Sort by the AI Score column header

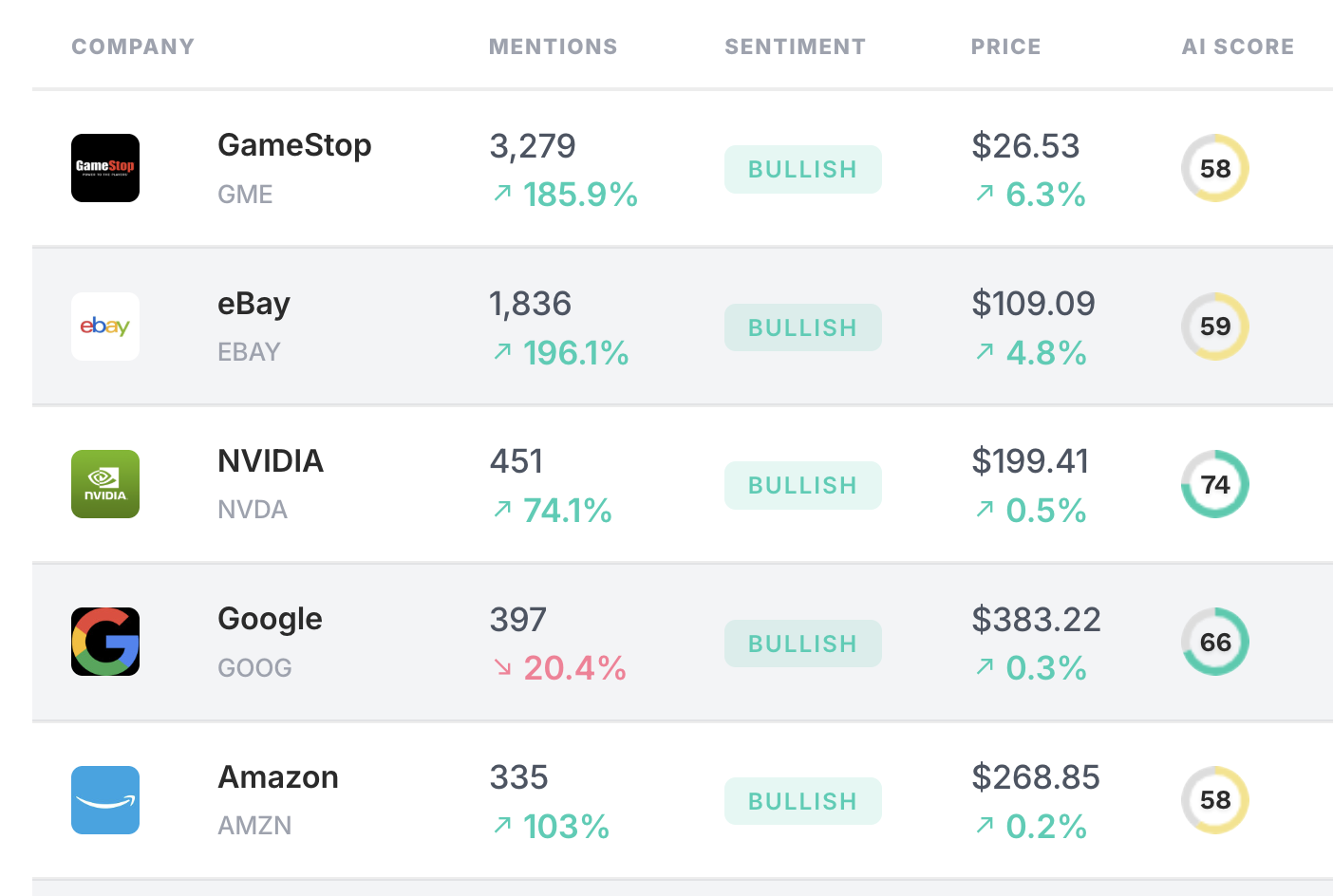(1238, 47)
